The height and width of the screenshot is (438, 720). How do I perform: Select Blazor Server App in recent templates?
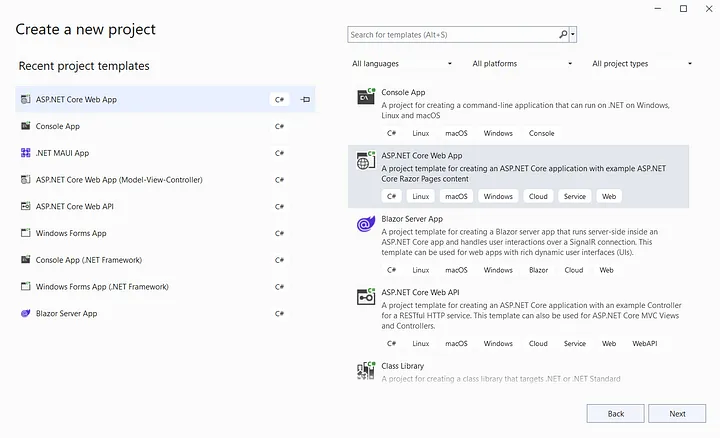66,313
